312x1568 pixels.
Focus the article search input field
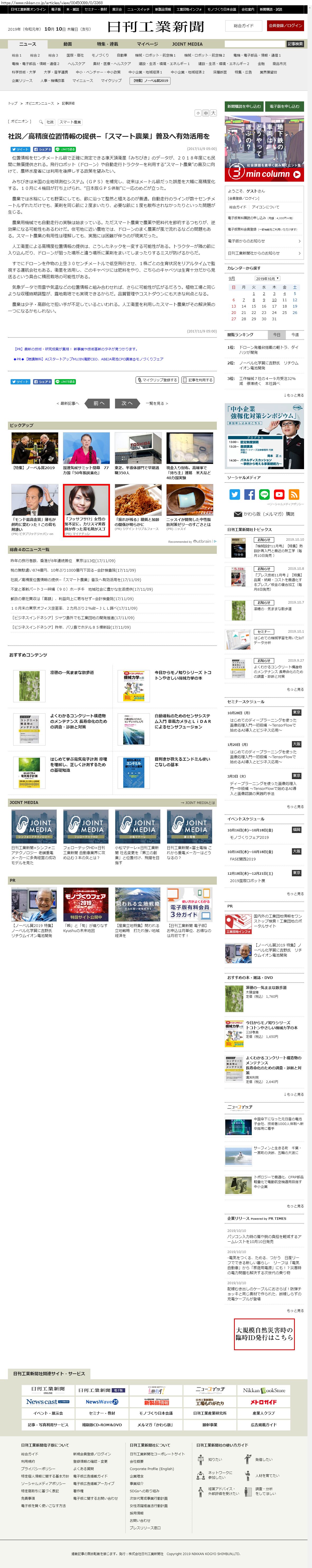click(255, 44)
